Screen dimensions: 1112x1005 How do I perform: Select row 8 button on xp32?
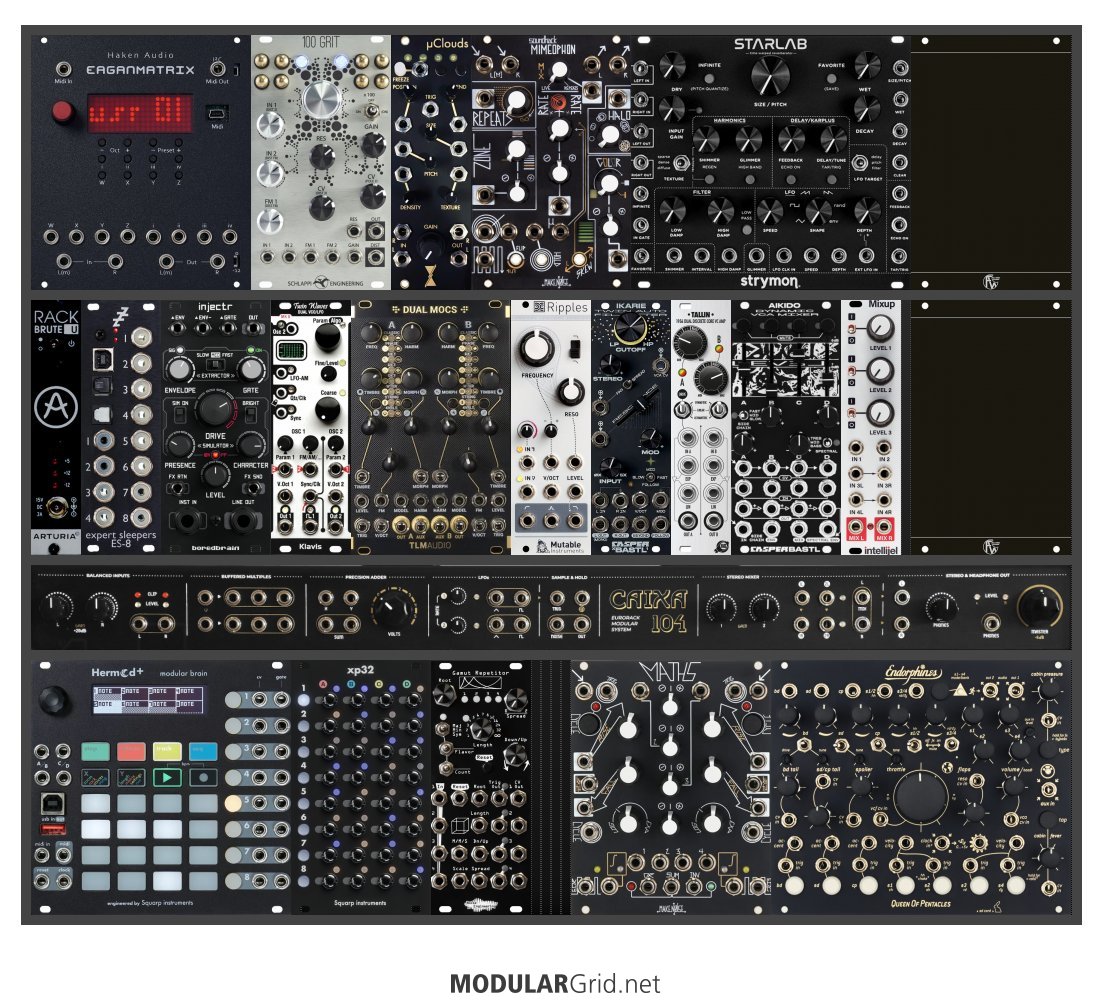click(x=304, y=881)
